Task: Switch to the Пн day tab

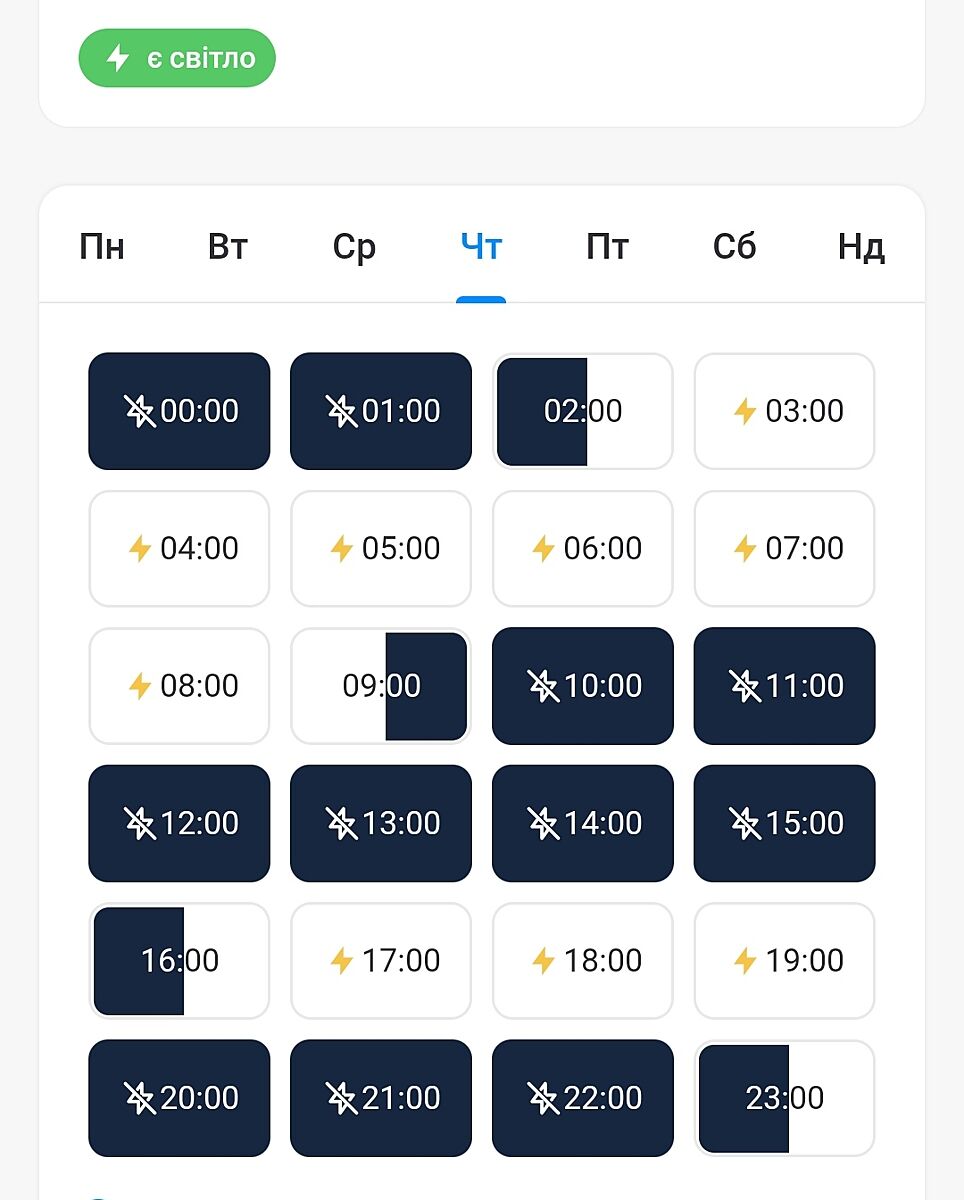Action: coord(102,247)
